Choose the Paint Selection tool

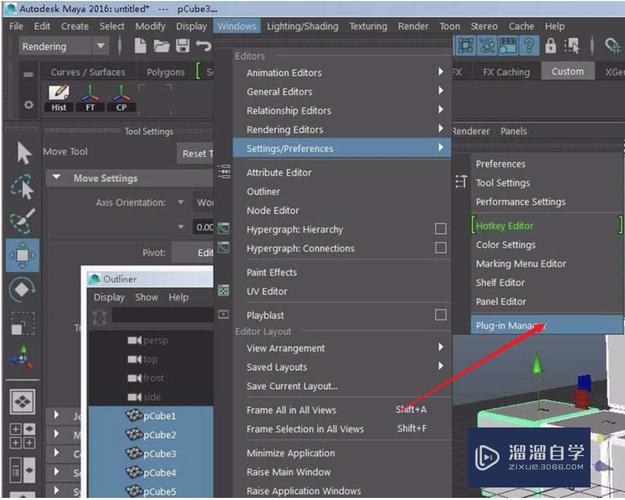[22, 220]
